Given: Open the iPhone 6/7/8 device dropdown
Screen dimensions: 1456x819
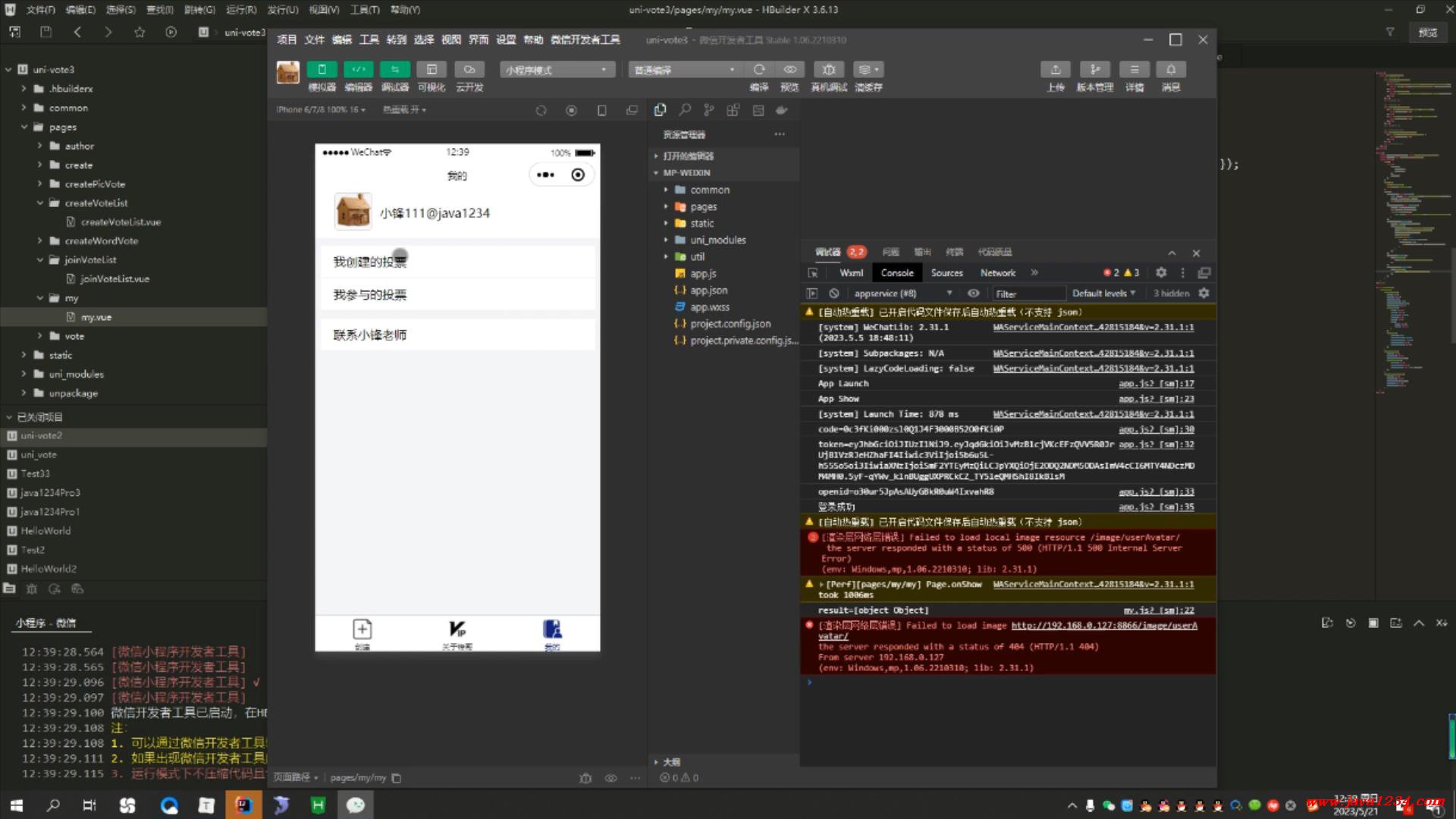Looking at the screenshot, I should [x=321, y=110].
